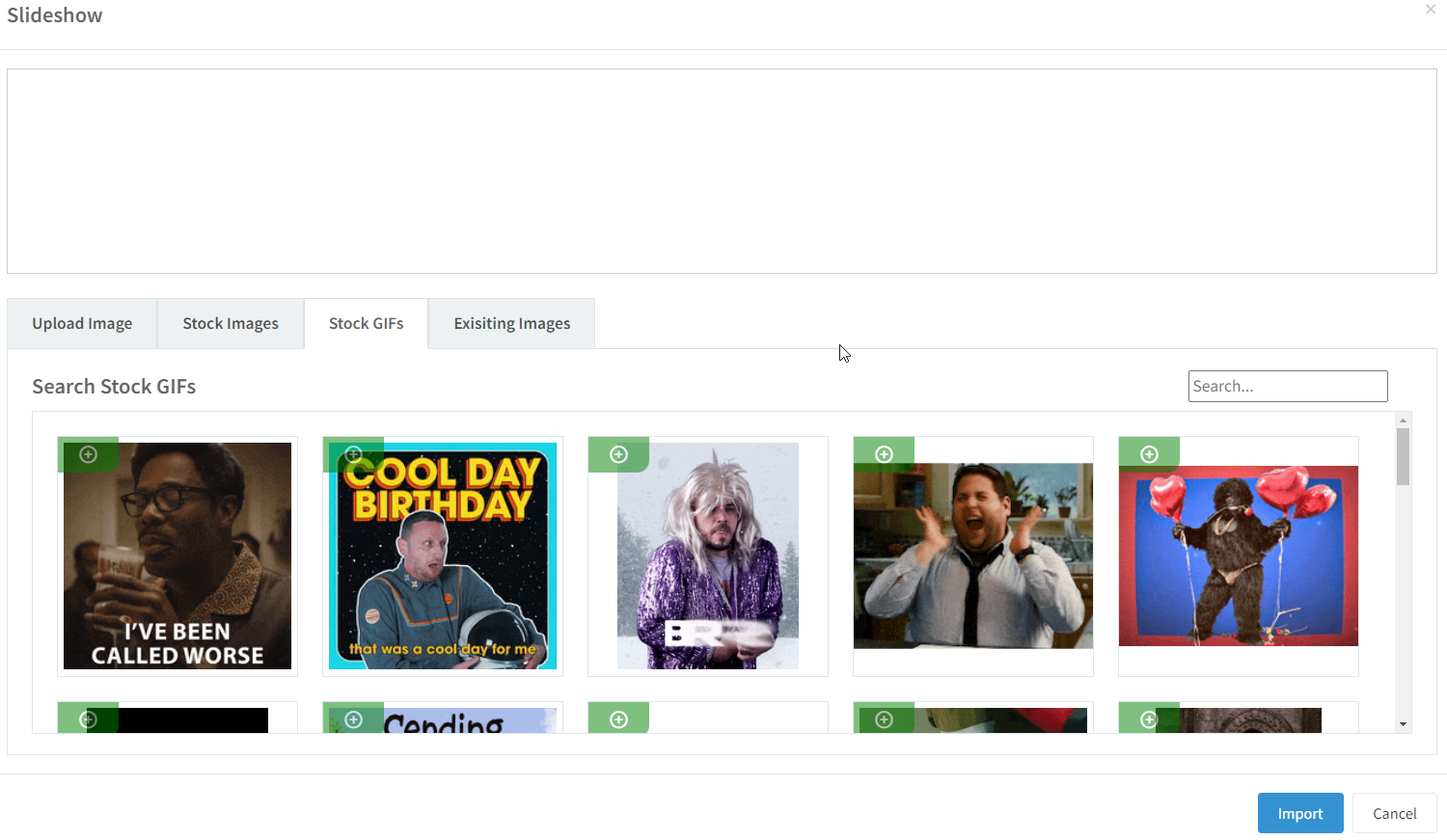Add the clapping man GIF via plus icon
Image resolution: width=1447 pixels, height=840 pixels.
(x=884, y=454)
